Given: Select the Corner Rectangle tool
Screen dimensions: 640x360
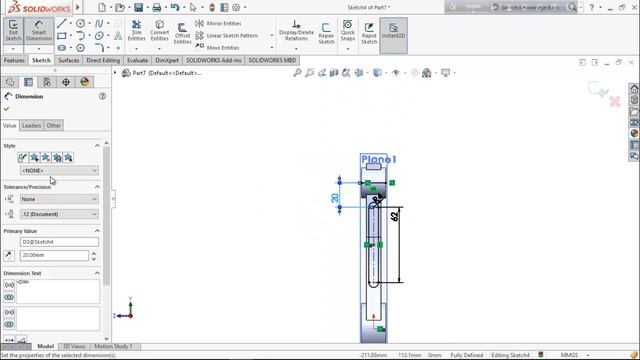Looking at the screenshot, I should [62, 36].
